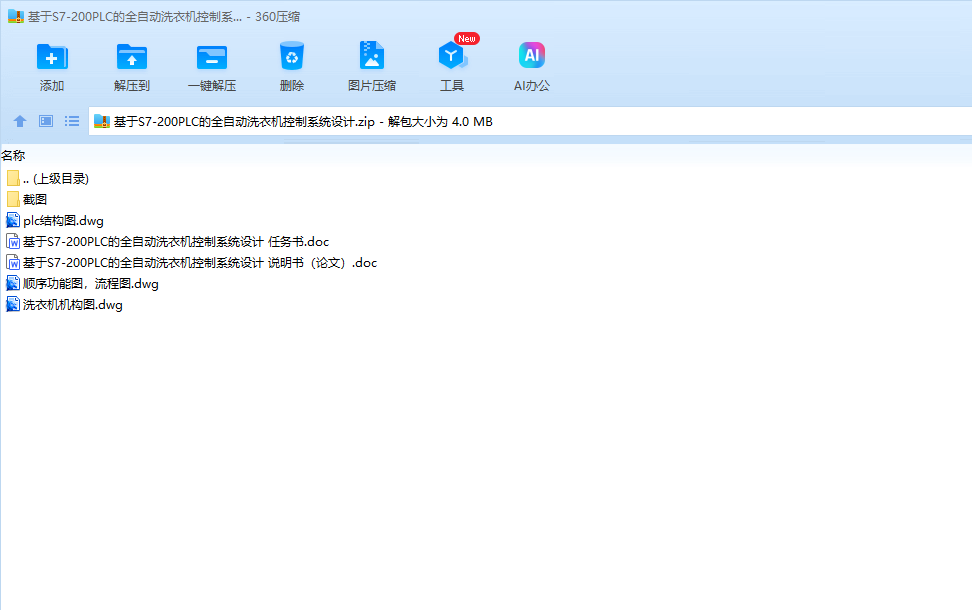This screenshot has height=610, width=972.
Task: Click the 解压到 (Extract to) icon
Action: point(131,57)
